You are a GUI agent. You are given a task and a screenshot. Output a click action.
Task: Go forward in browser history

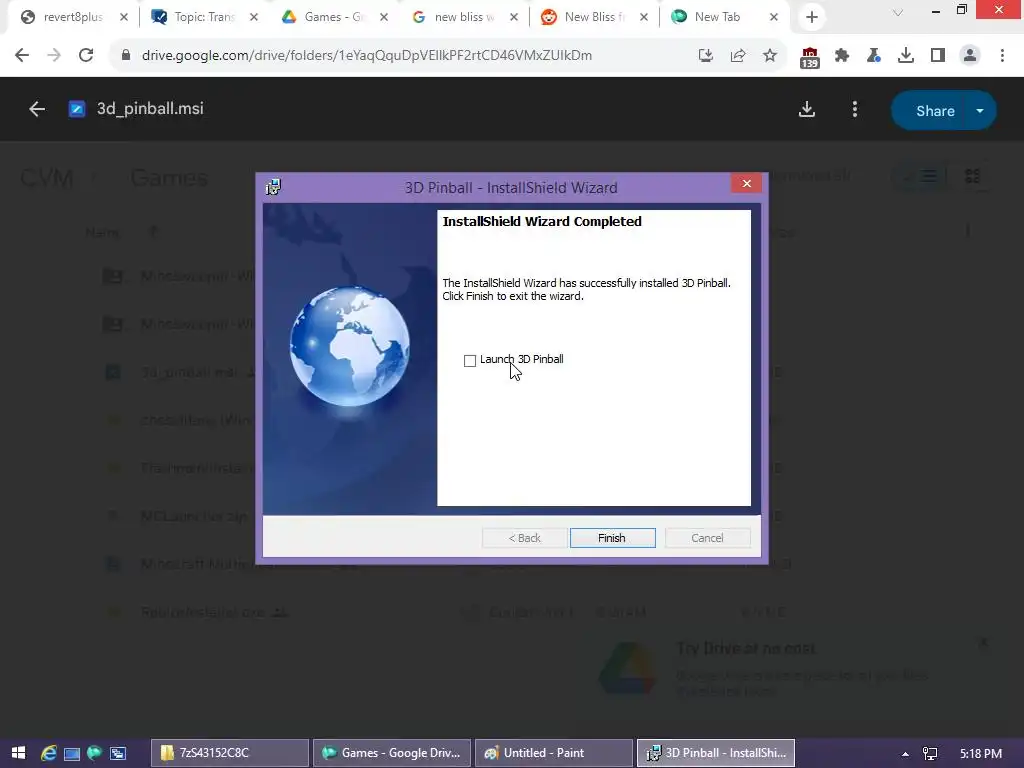[54, 56]
